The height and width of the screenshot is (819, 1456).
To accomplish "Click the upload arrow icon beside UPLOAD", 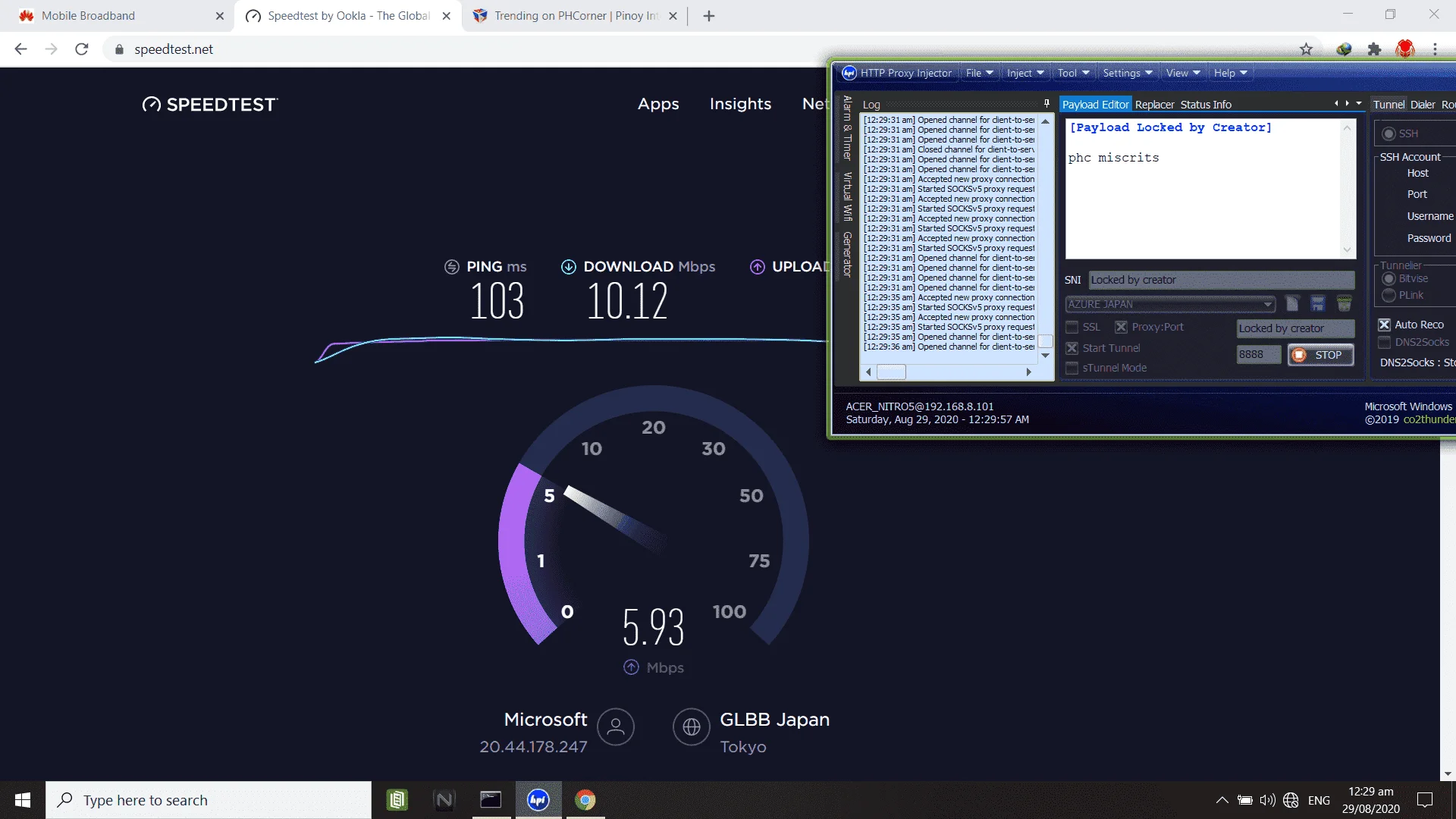I will tap(758, 267).
